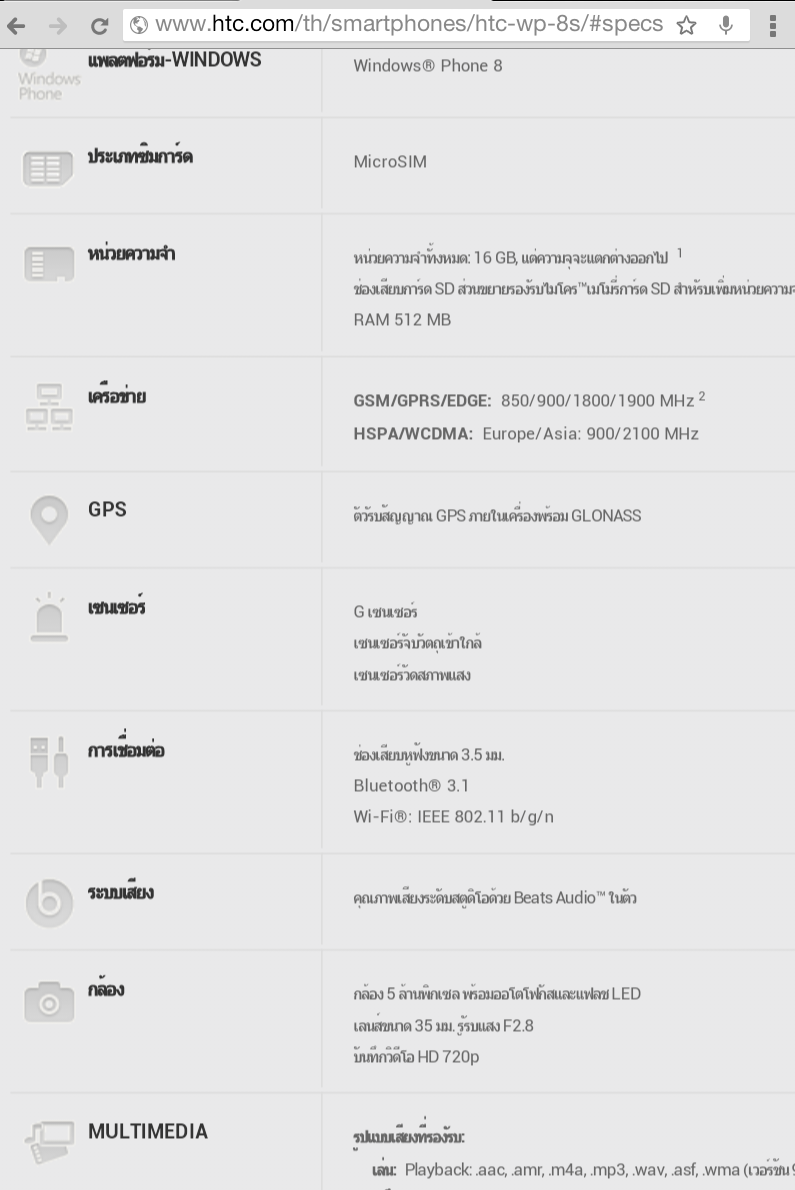Start voice search with the microphone icon
Screen dimensions: 795x1190
(726, 25)
